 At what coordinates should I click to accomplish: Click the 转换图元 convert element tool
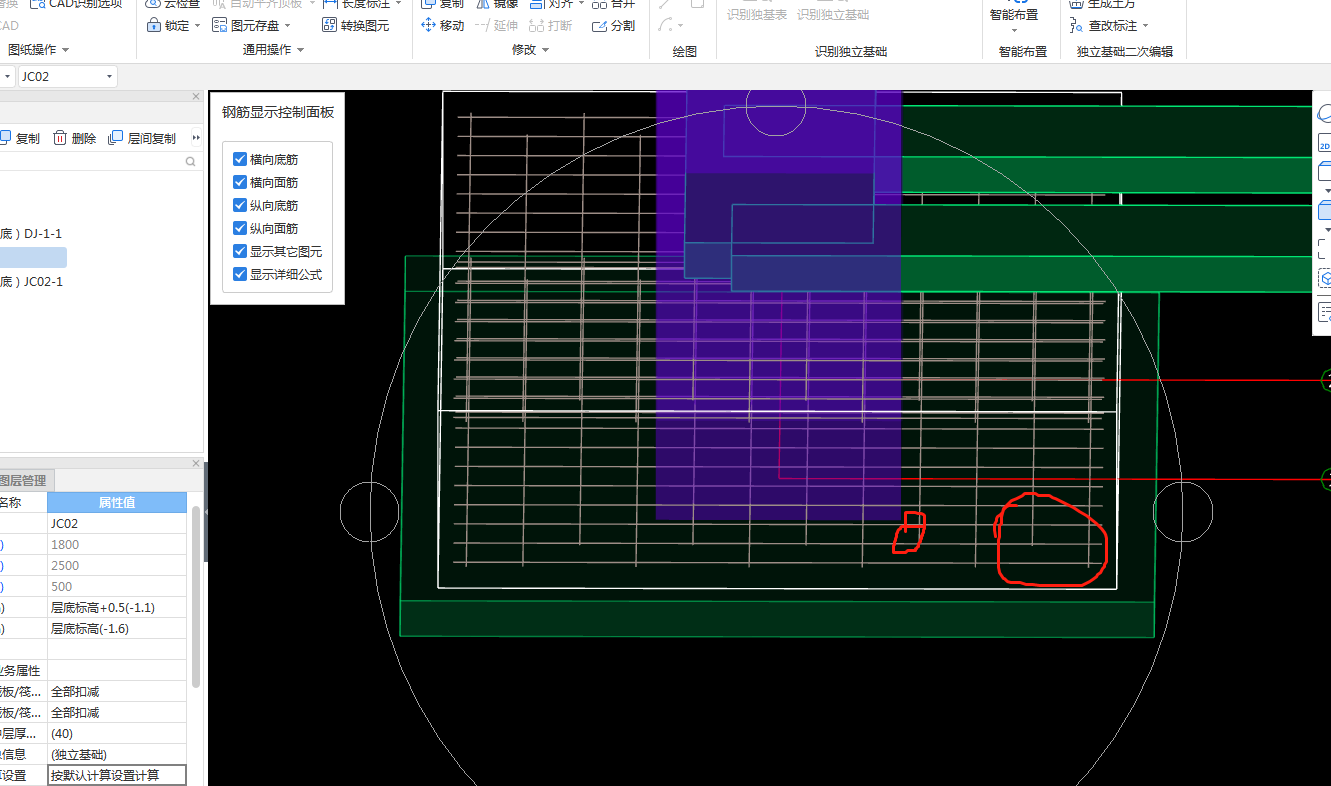356,25
